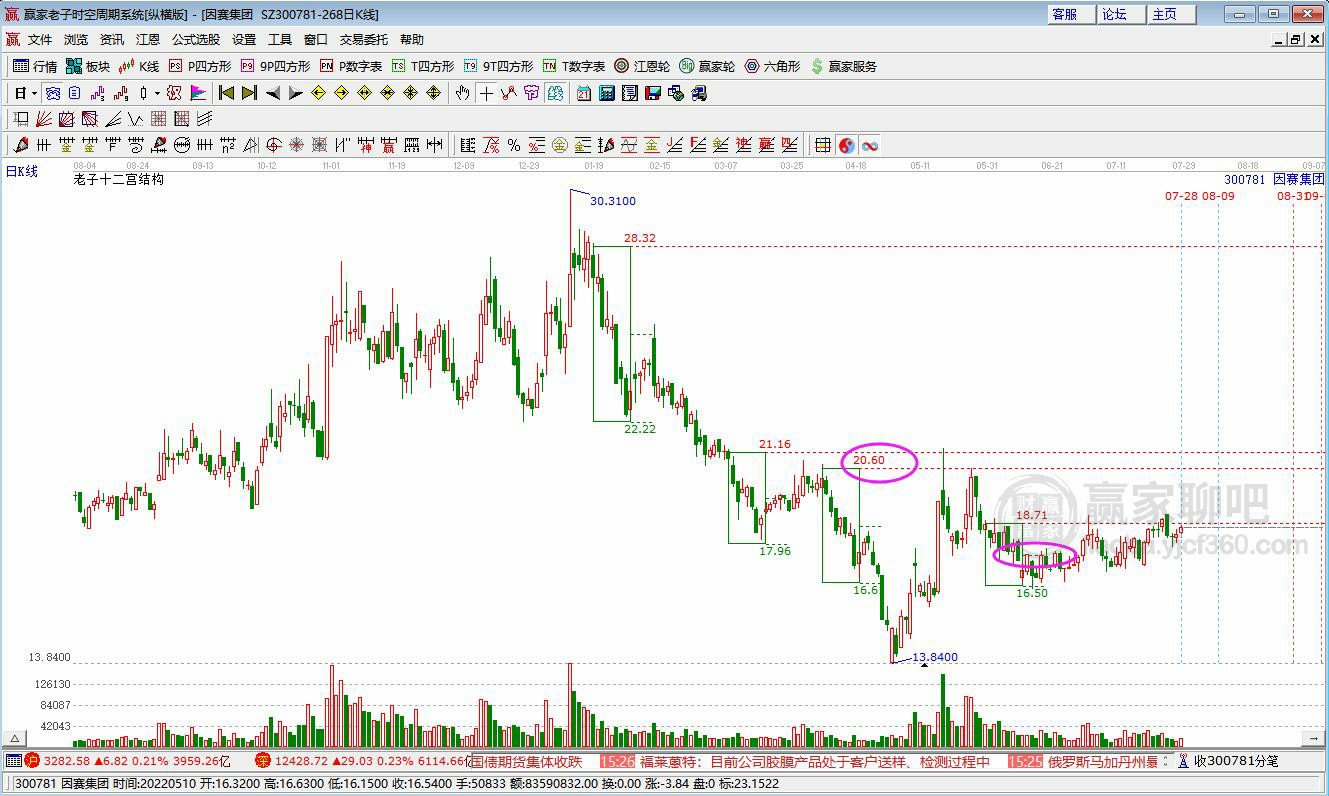This screenshot has width=1329, height=796.
Task: Select the rectangle marquee selection tool
Action: [x=21, y=119]
